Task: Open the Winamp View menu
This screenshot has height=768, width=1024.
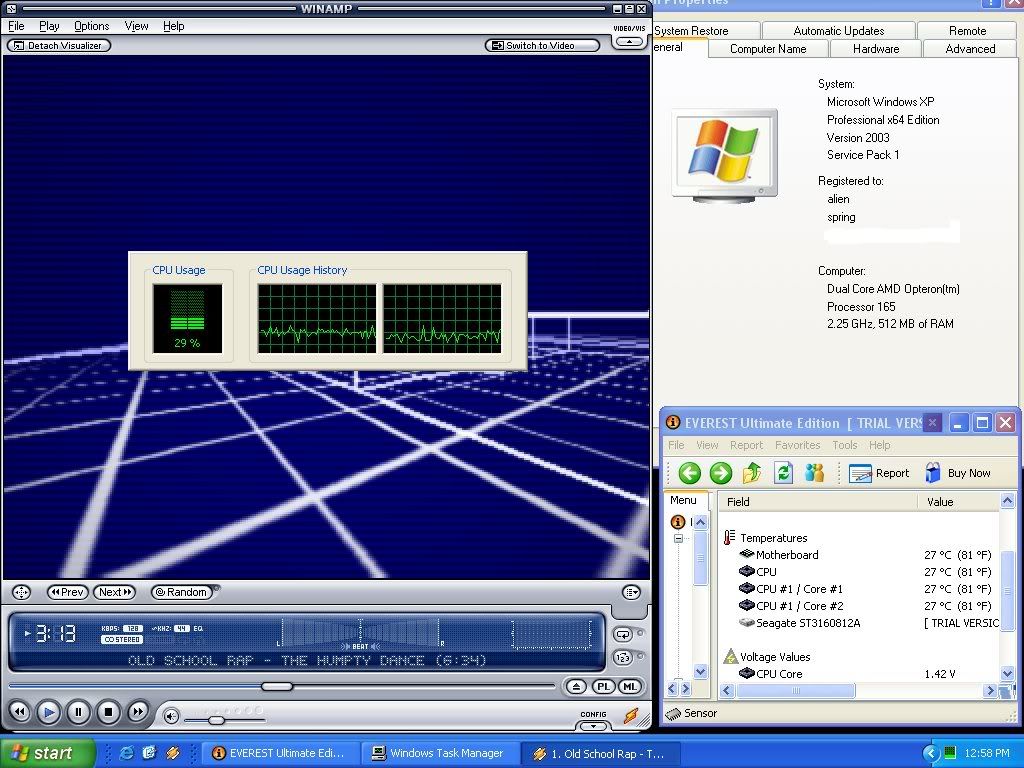Action: pyautogui.click(x=136, y=26)
